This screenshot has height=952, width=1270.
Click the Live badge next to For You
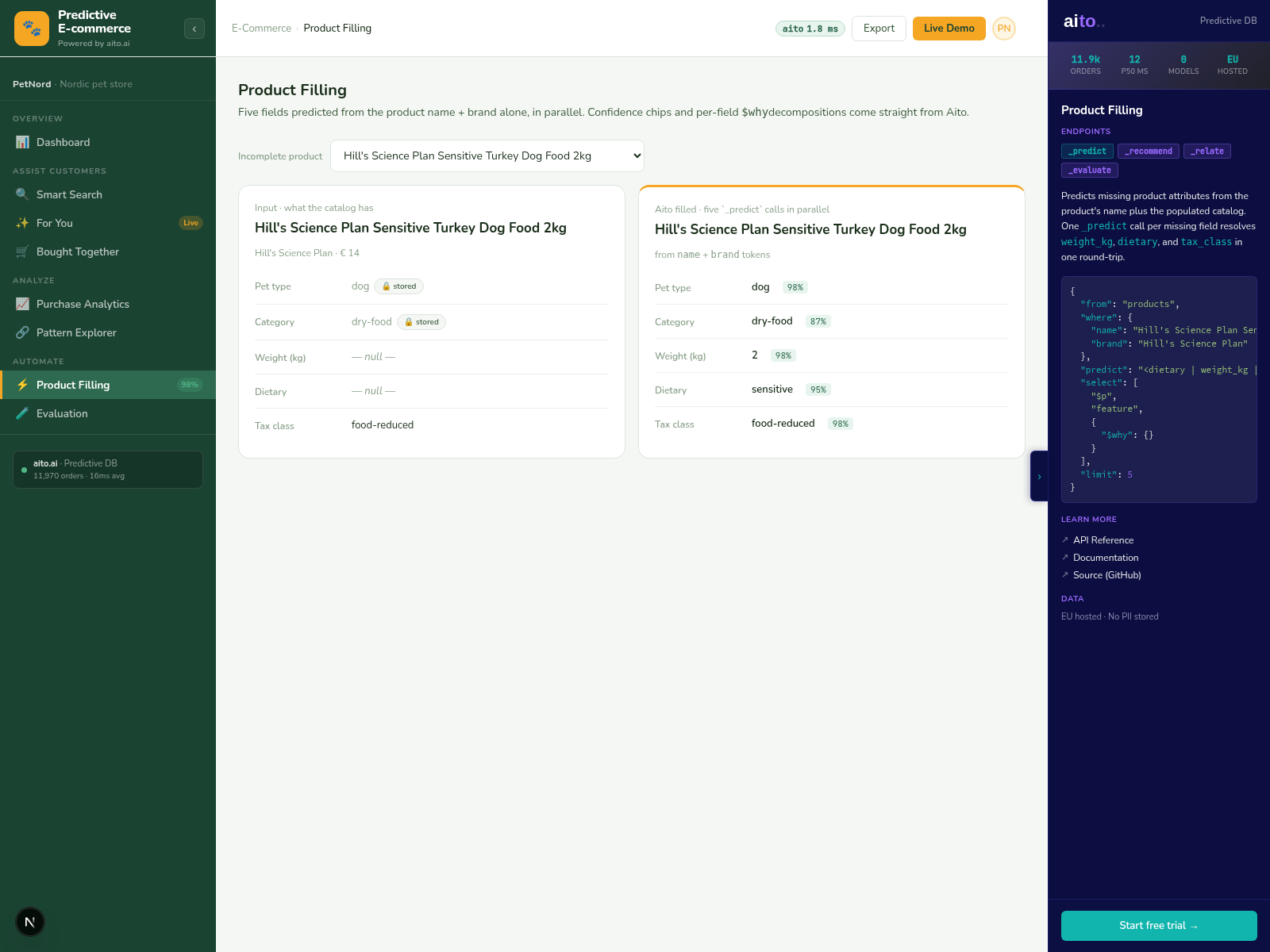click(x=190, y=223)
